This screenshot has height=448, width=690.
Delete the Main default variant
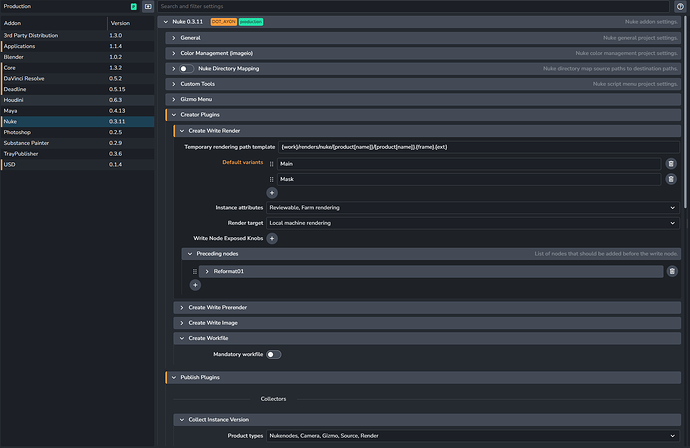670,163
